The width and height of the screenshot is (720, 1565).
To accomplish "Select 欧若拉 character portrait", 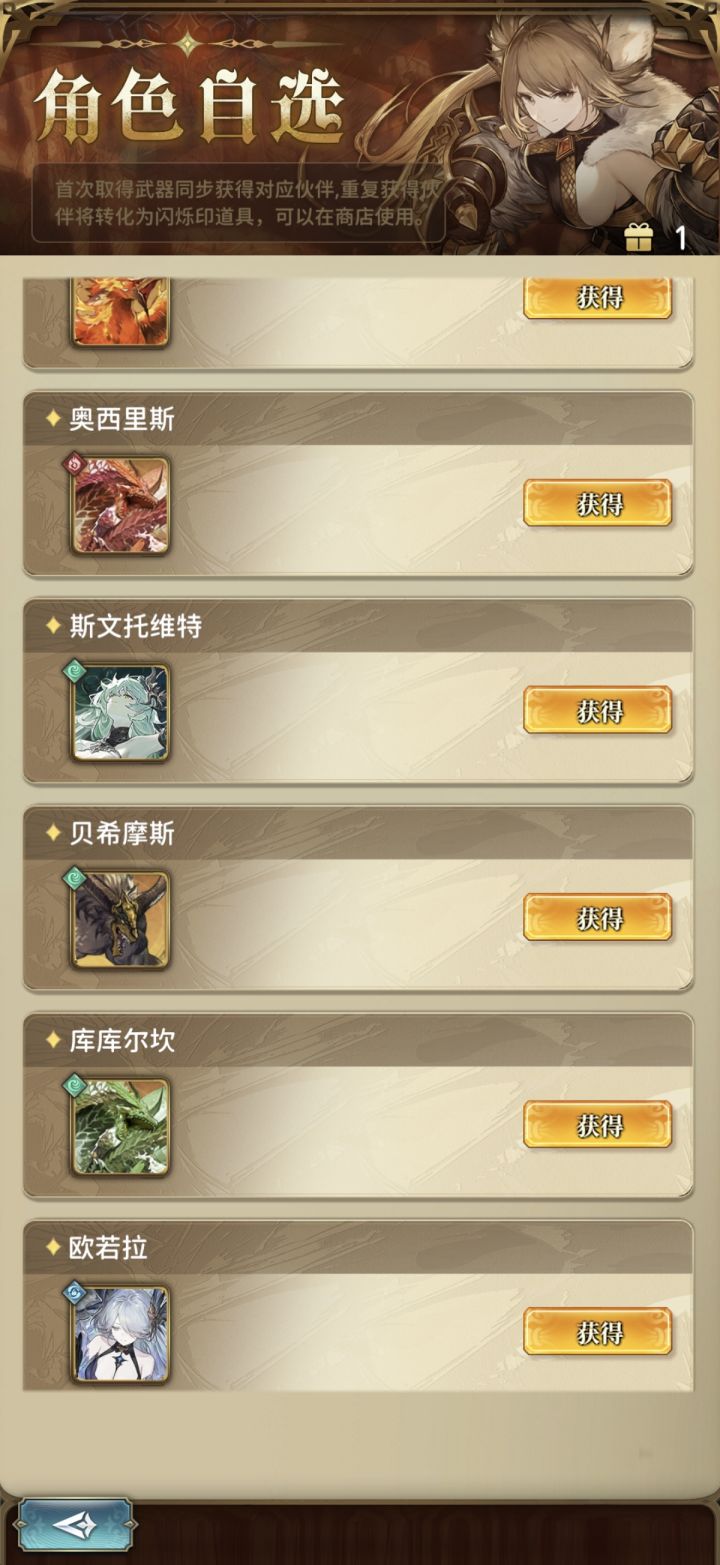I will point(120,1334).
